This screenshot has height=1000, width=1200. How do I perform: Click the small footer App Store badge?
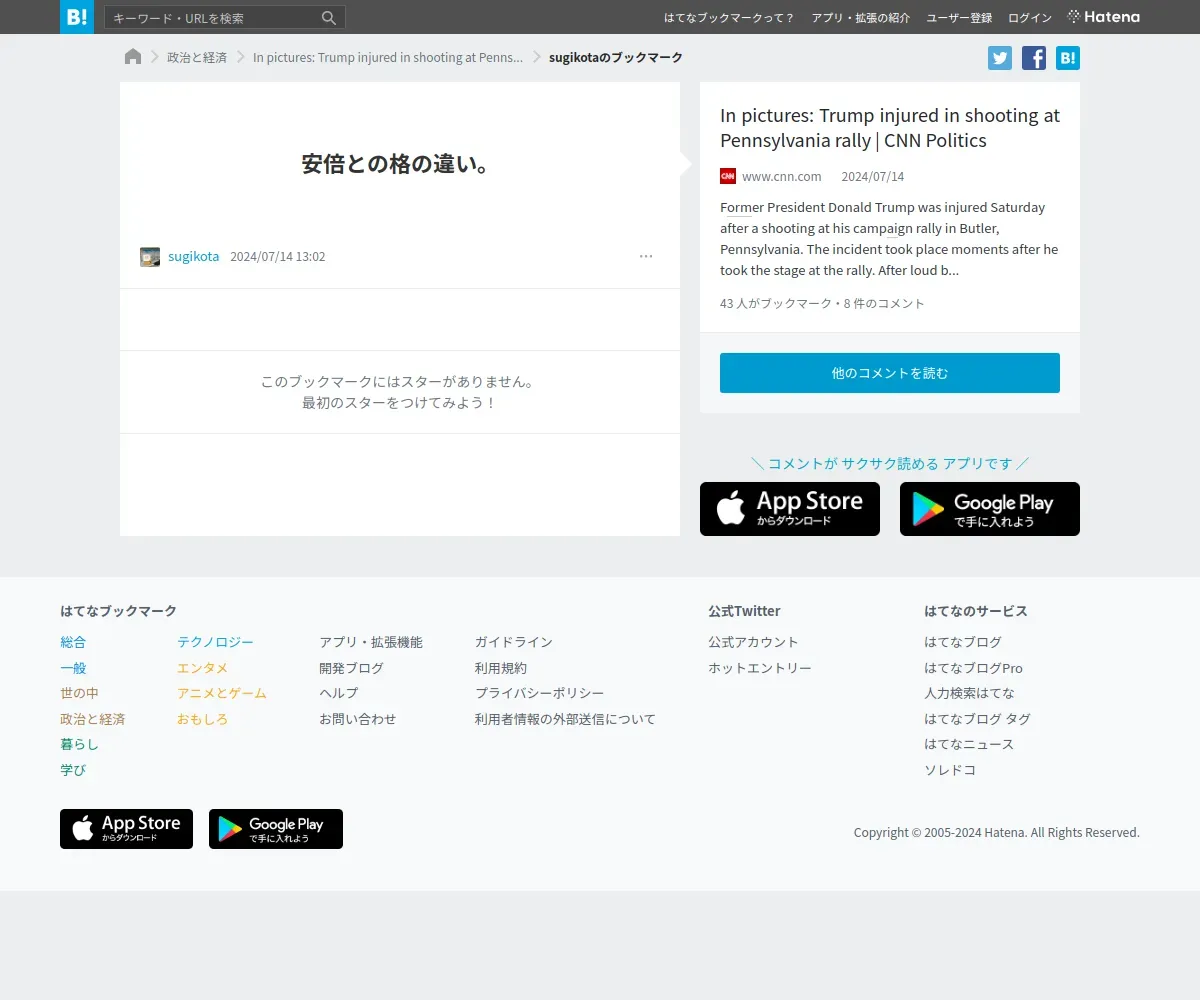click(126, 829)
